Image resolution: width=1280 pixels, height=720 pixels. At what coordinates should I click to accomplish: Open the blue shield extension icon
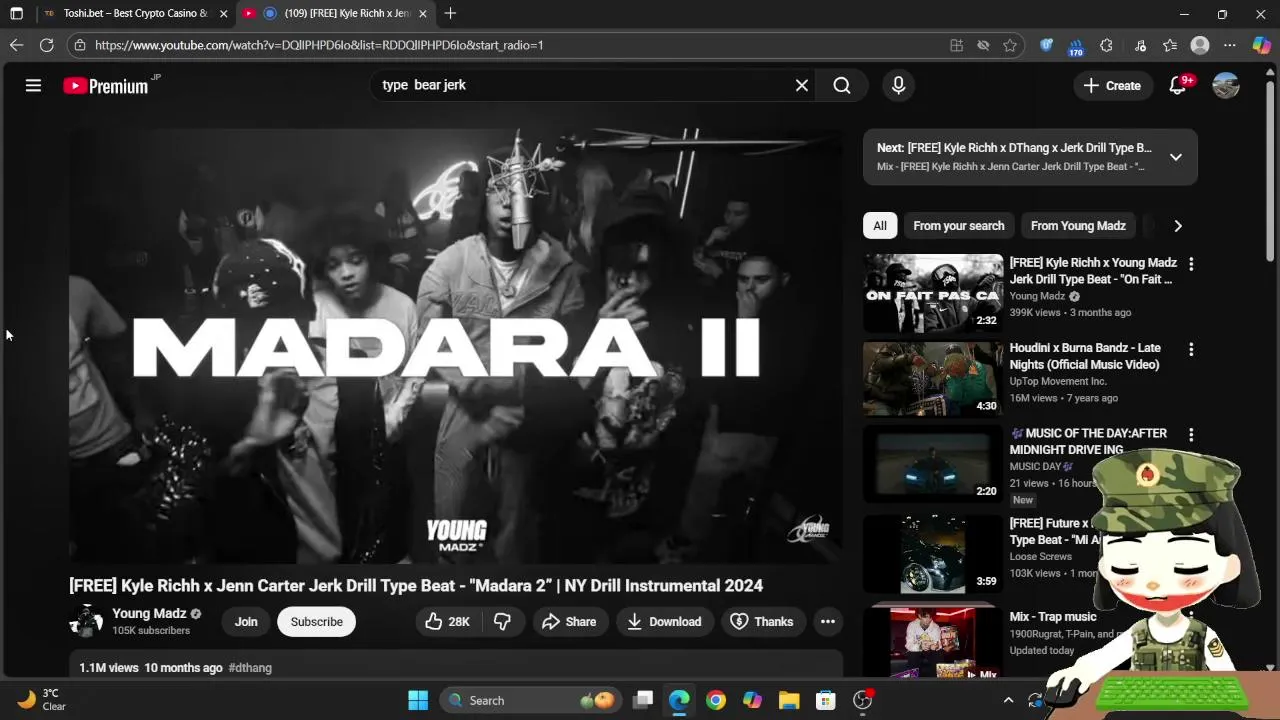click(1046, 45)
